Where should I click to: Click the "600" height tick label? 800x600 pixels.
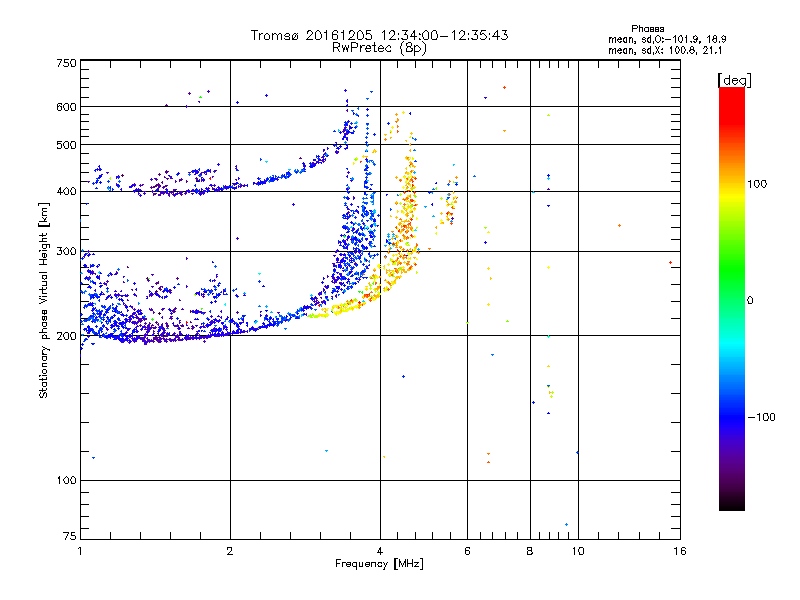(x=66, y=107)
